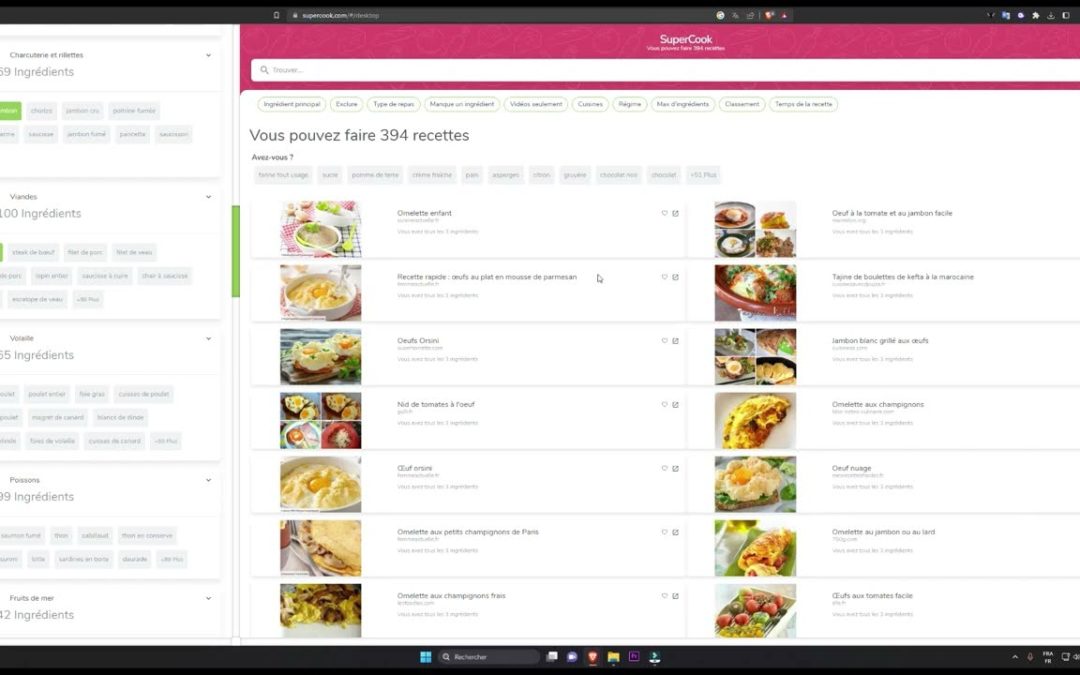The width and height of the screenshot is (1080, 675).
Task: Open Classement sort filter
Action: 742,105
